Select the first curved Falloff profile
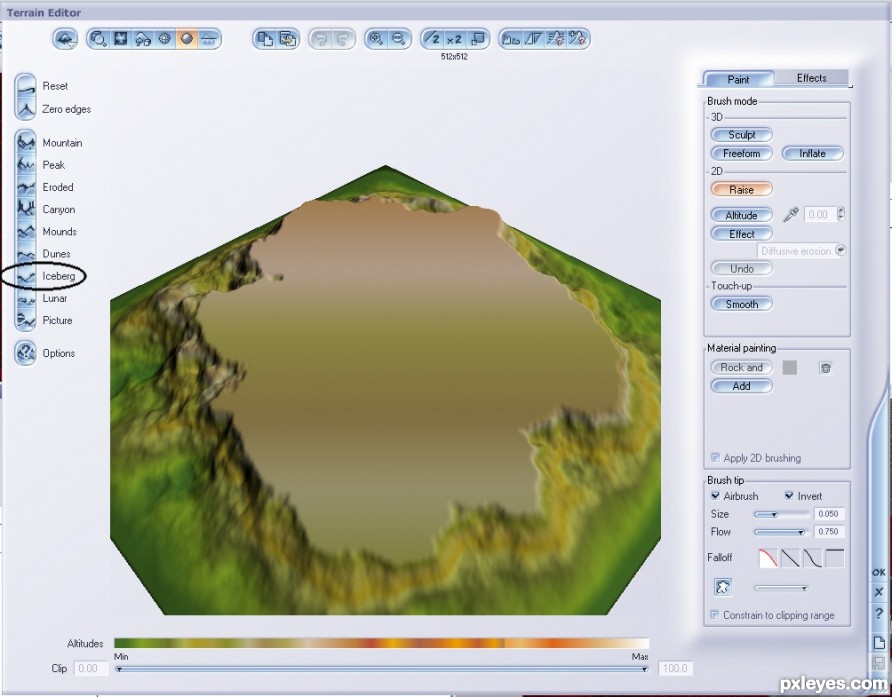892x697 pixels. (x=768, y=558)
